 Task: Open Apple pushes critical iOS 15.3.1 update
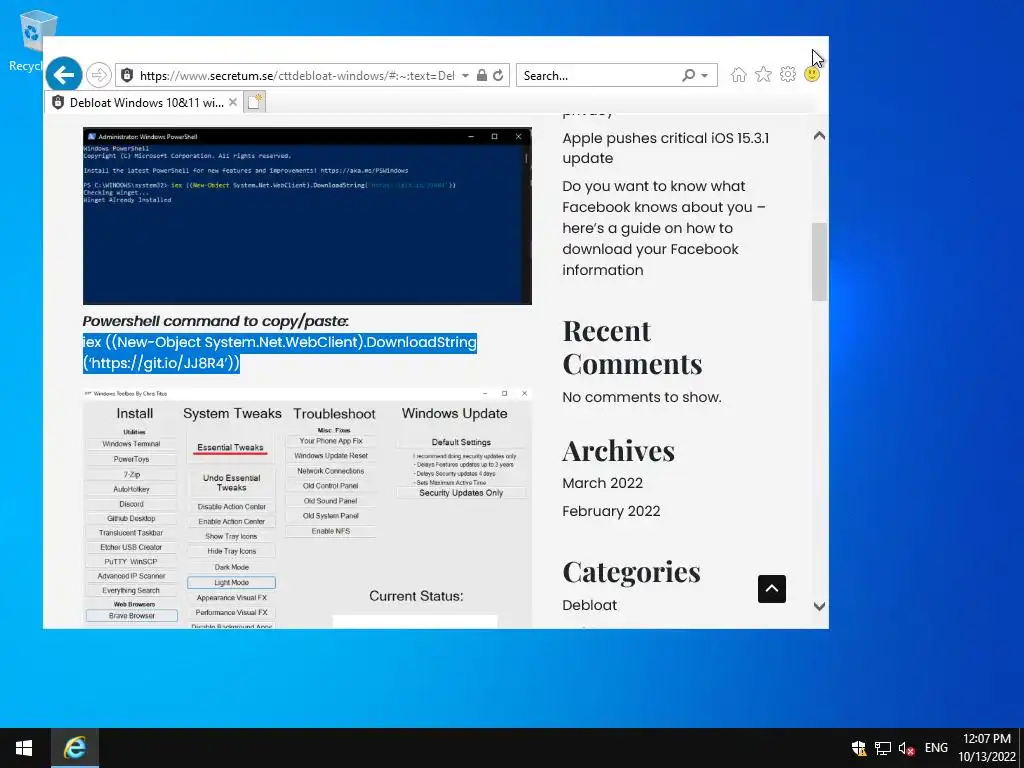[x=665, y=148]
